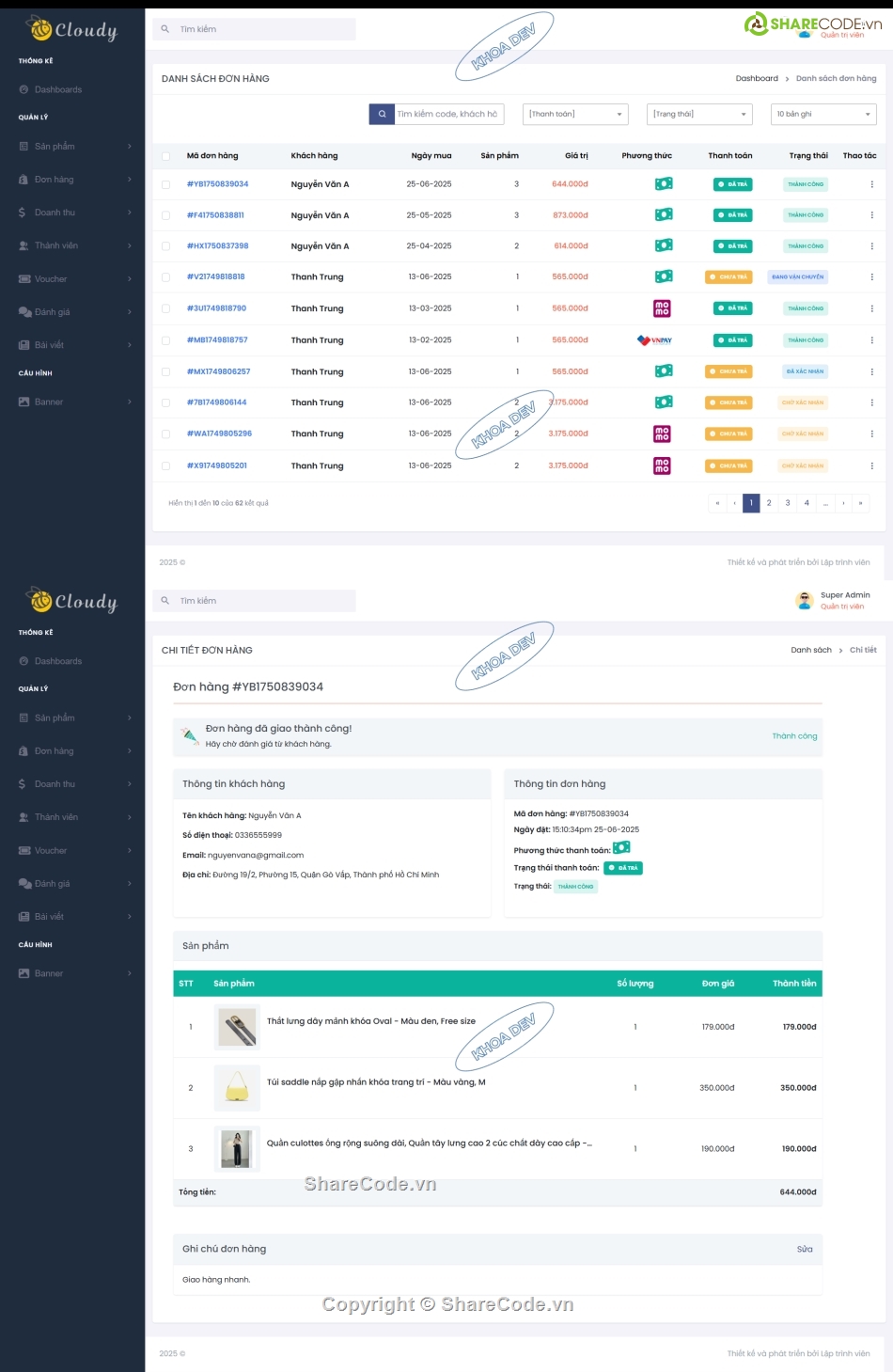Click the yellow saddle bag product thumbnail
The height and width of the screenshot is (1372, 893).
237,1087
